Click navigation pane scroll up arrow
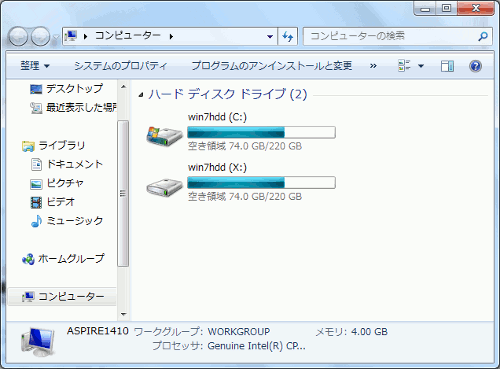The height and width of the screenshot is (369, 500). (123, 87)
